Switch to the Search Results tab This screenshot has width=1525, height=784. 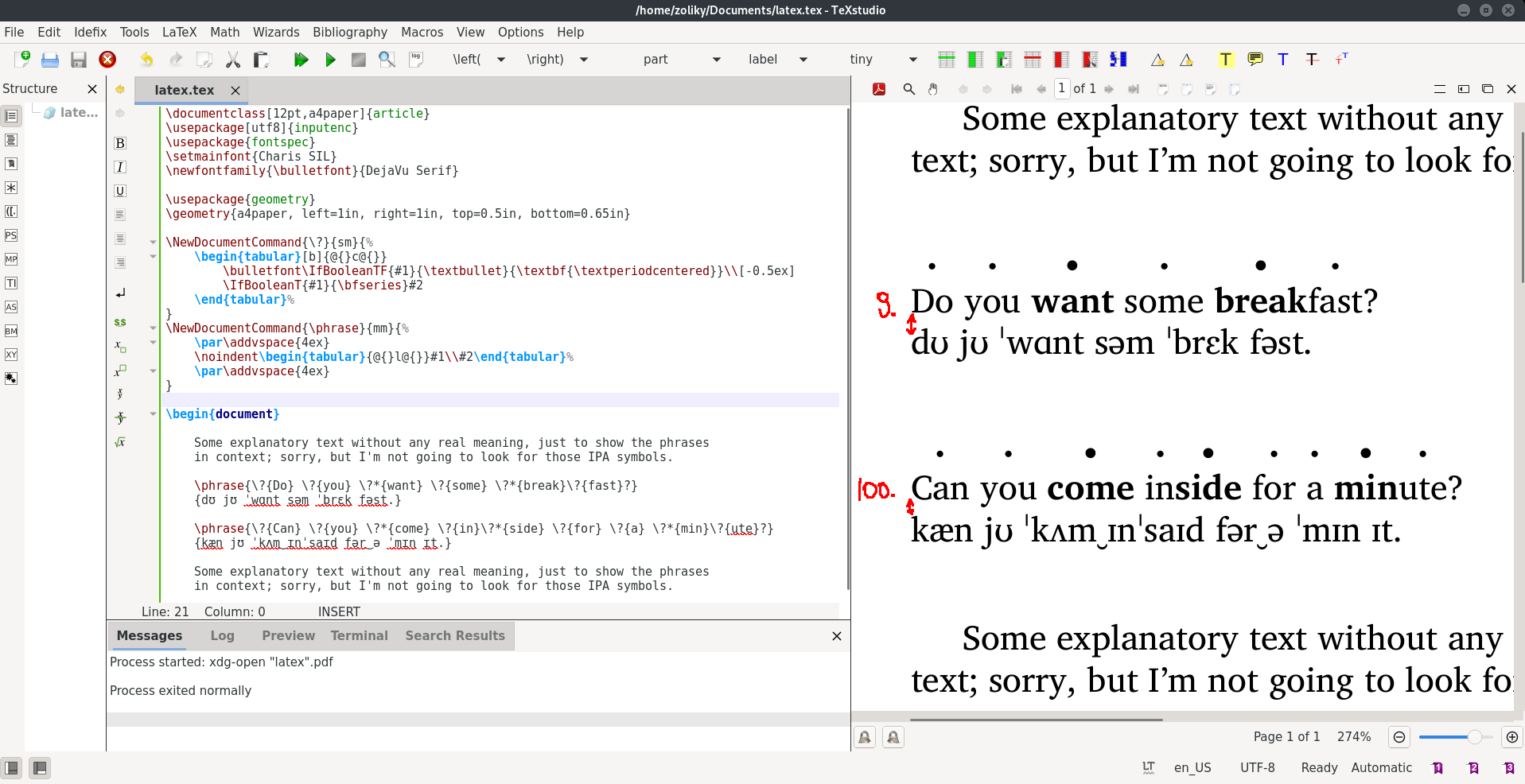(455, 636)
